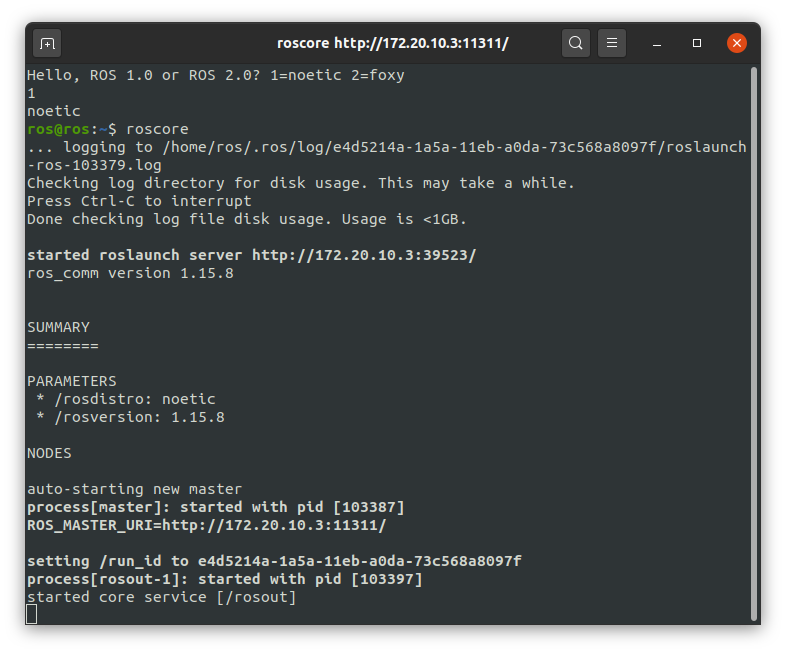Click the PARAMETERS heading
786x653 pixels.
click(72, 381)
